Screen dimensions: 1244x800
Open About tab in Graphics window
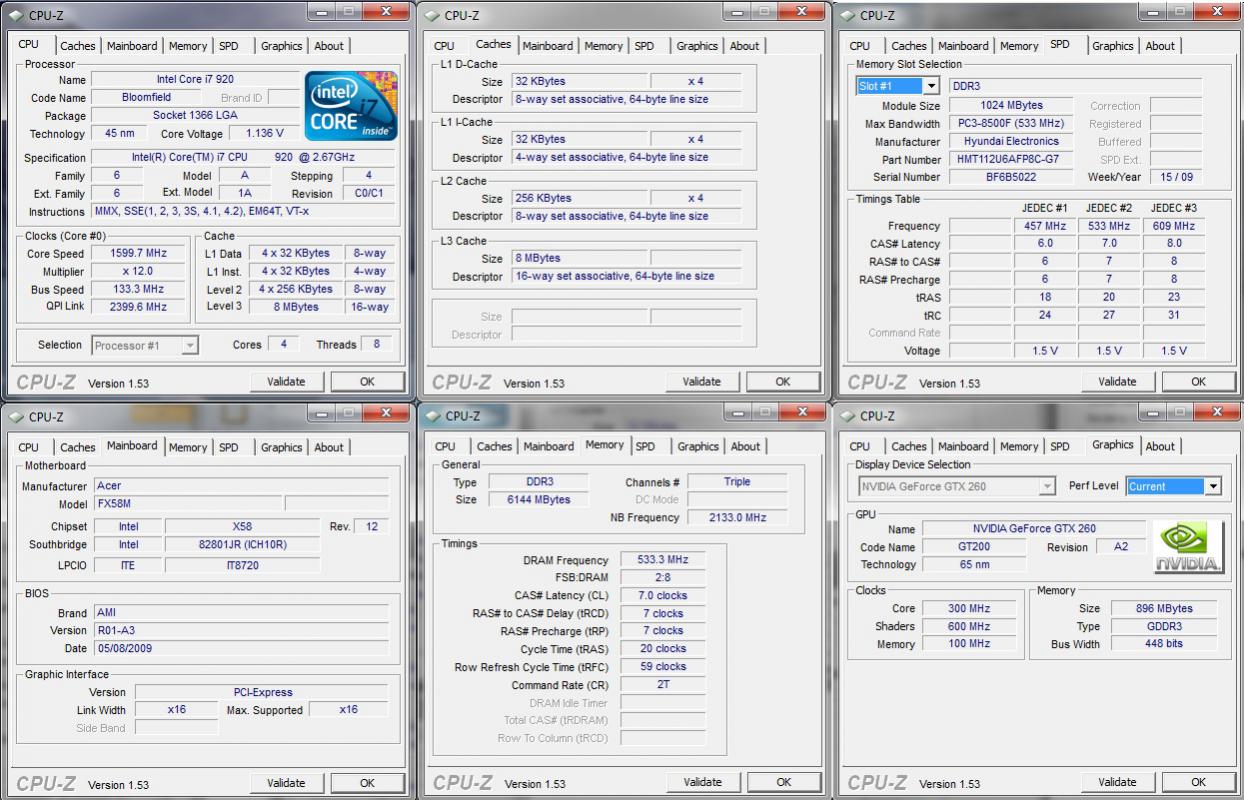pyautogui.click(x=1160, y=446)
